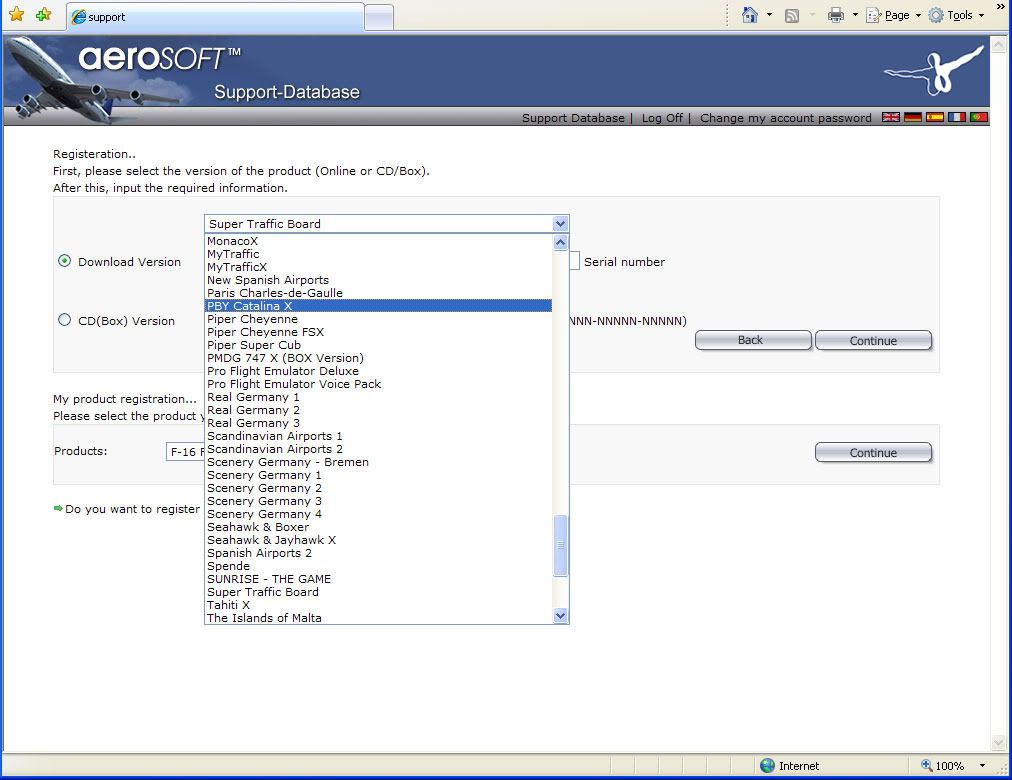Switch site language to Portuguese flag
This screenshot has height=780, width=1012.
(x=978, y=117)
